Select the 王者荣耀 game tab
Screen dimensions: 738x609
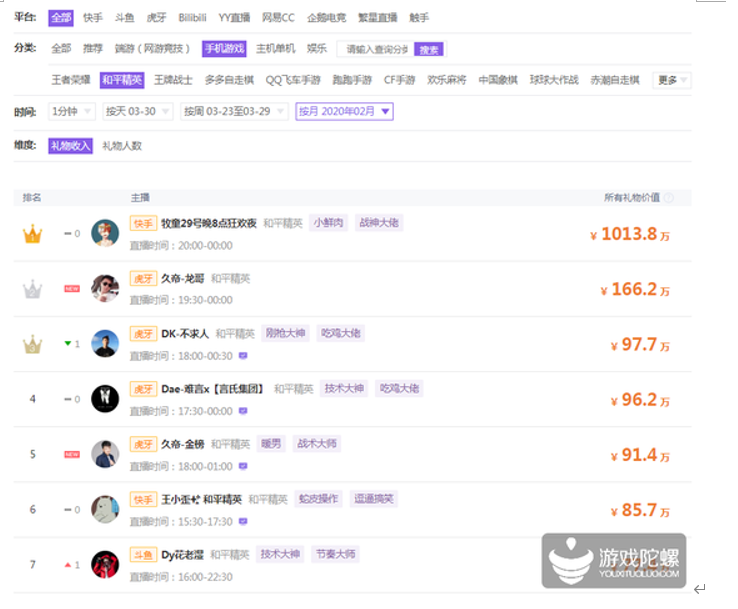coord(71,80)
